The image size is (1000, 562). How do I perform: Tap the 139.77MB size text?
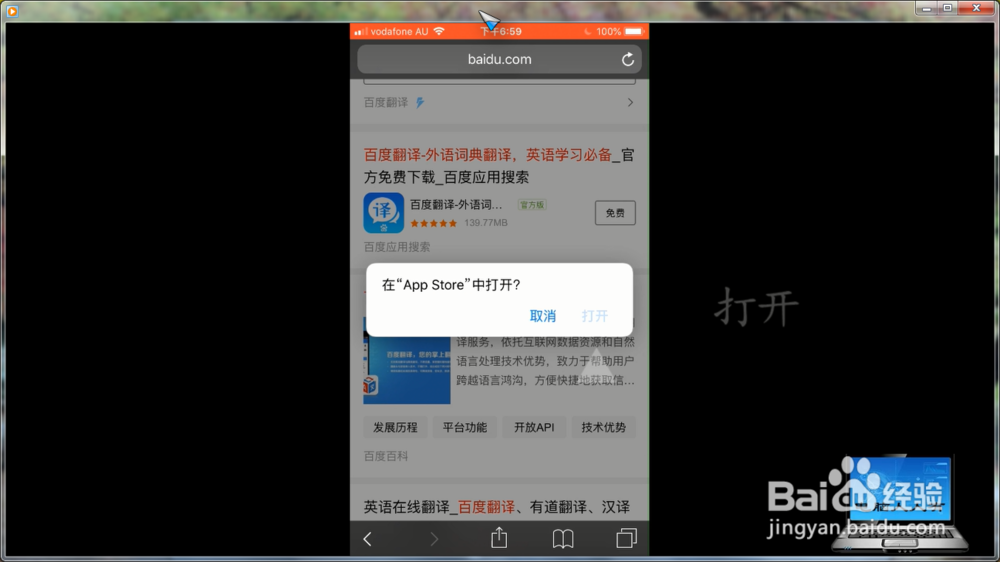pyautogui.click(x=486, y=223)
